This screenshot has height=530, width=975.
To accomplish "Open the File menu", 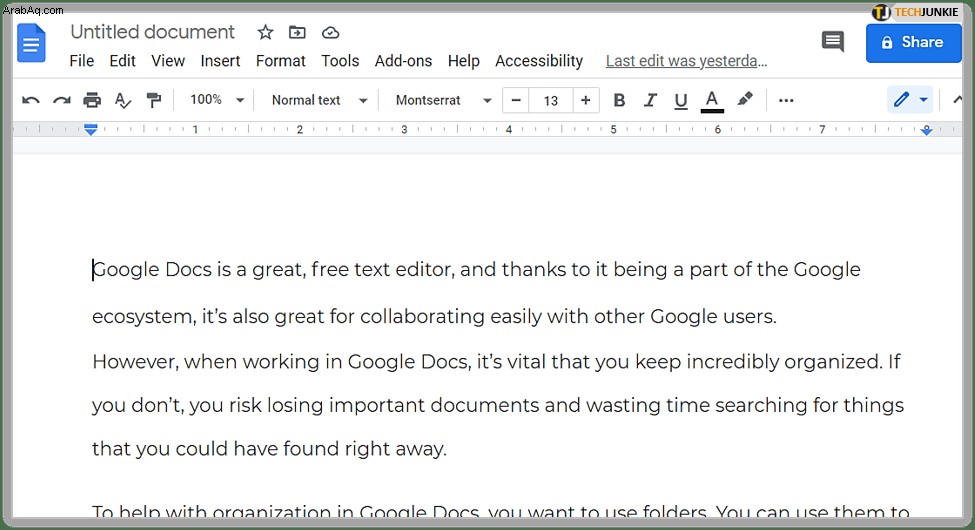I will pyautogui.click(x=81, y=61).
